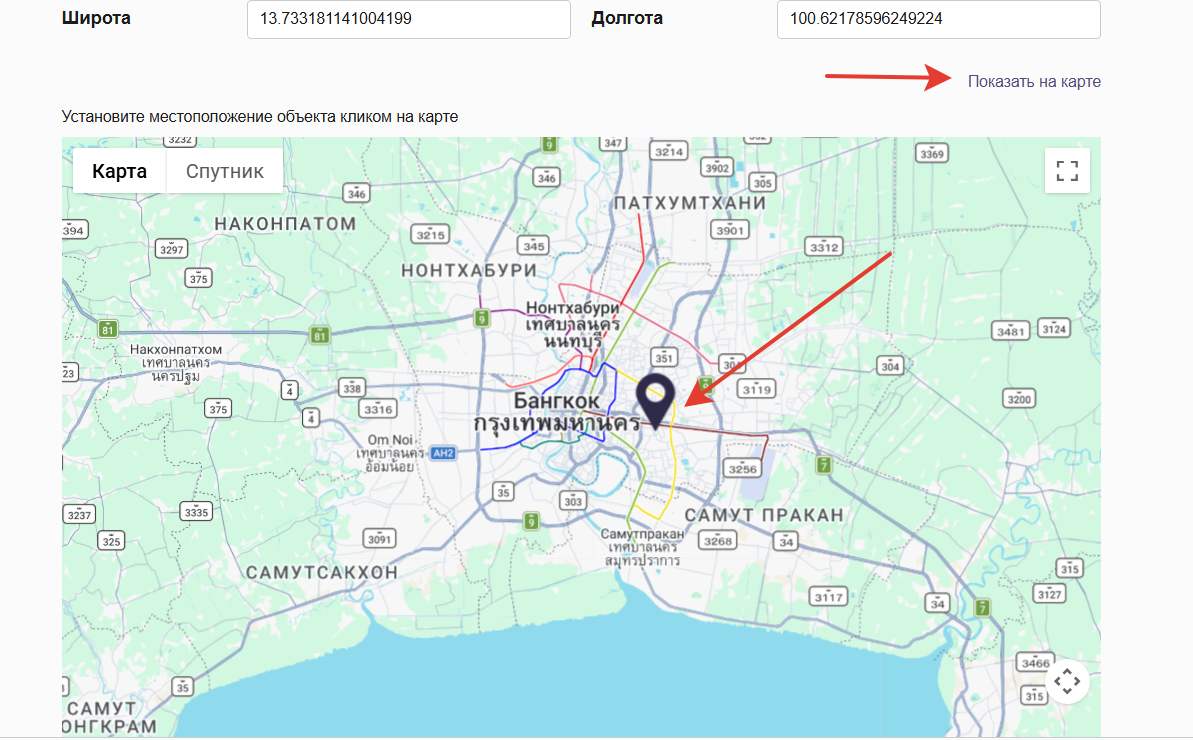Click the Показать на карте link

(x=1034, y=81)
